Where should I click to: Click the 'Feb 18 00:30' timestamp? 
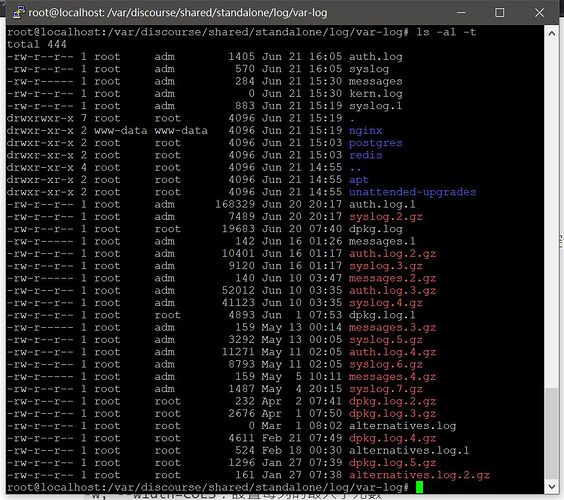[302, 451]
